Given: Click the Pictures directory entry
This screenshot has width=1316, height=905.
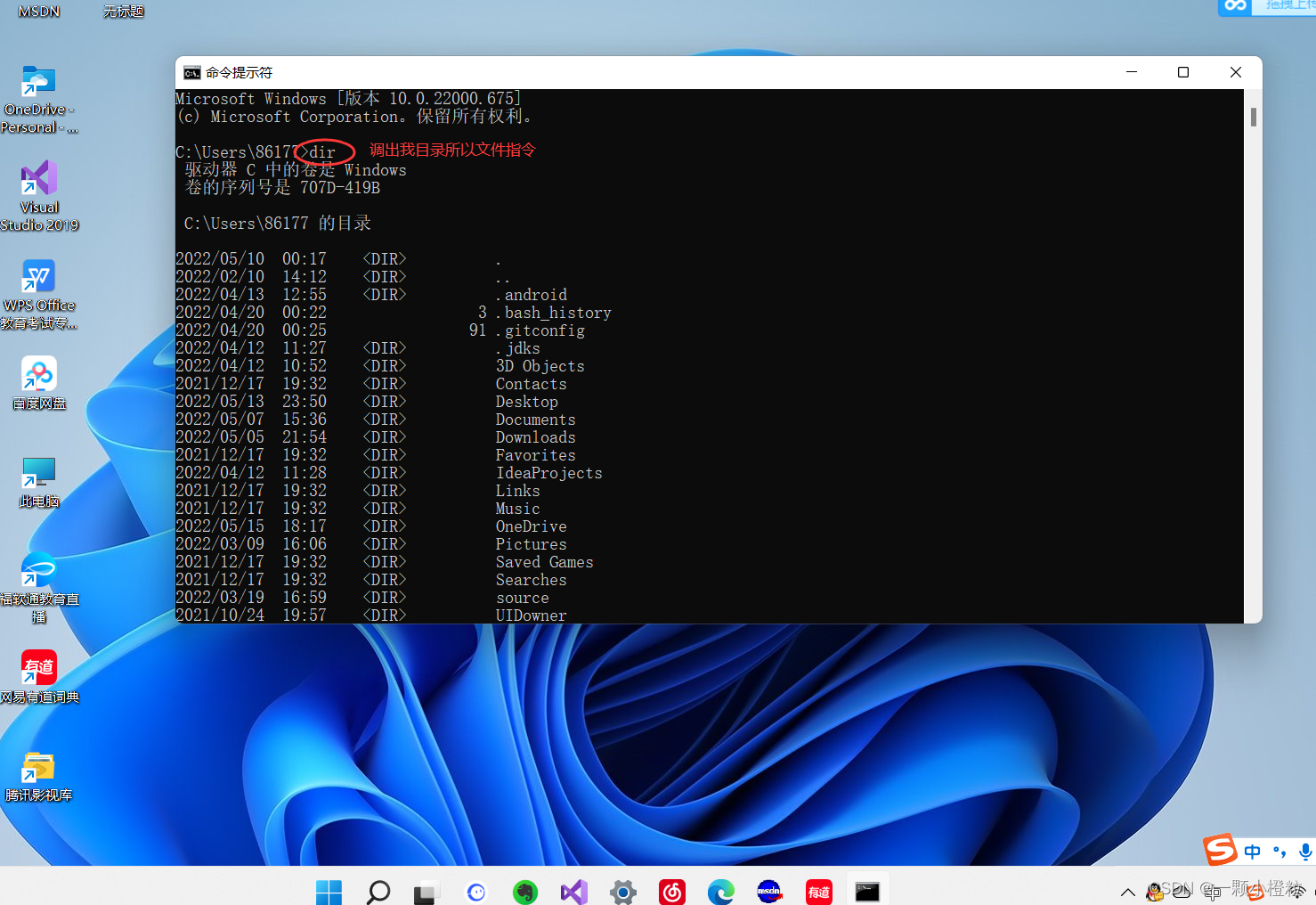Looking at the screenshot, I should [x=532, y=544].
